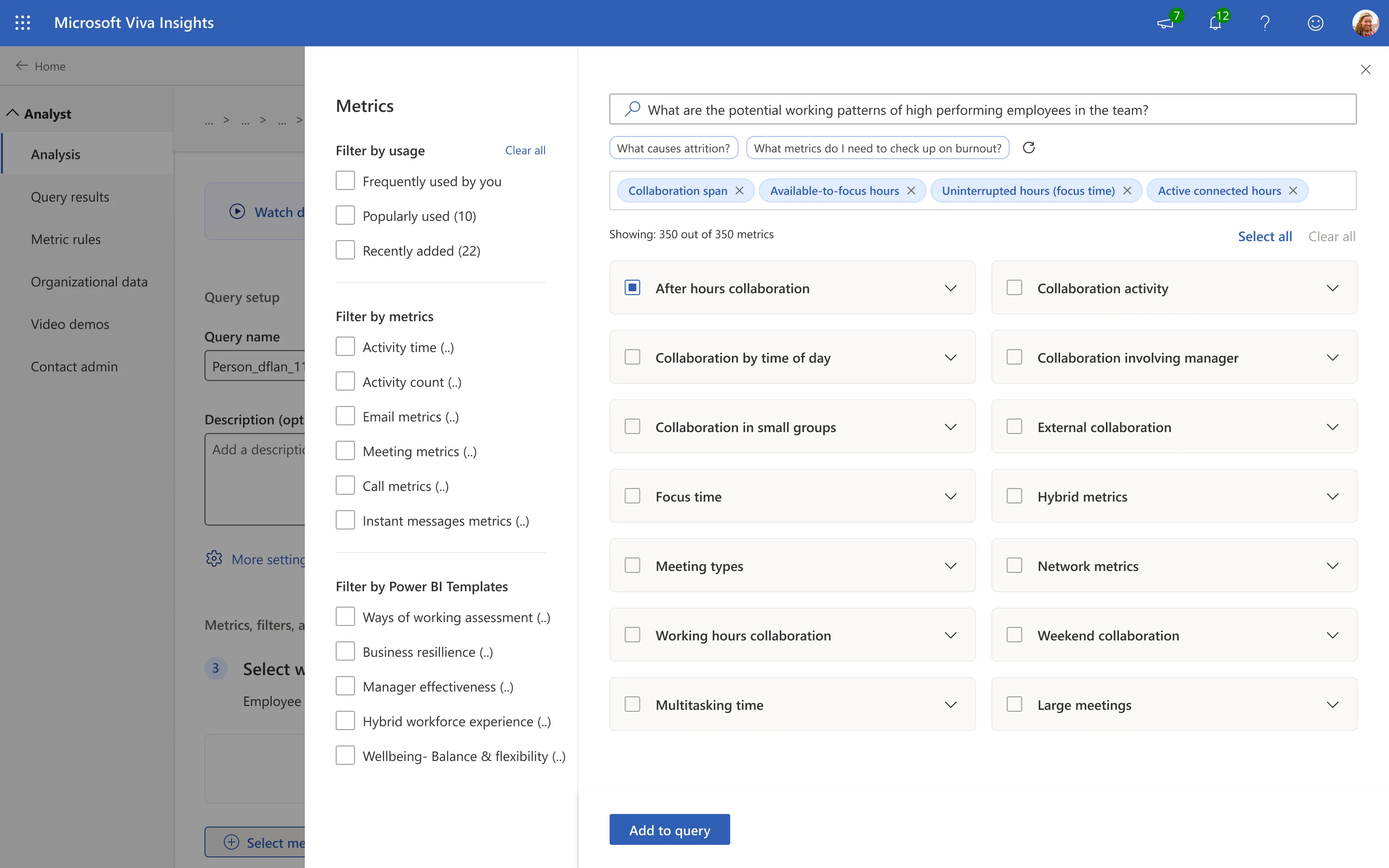The height and width of the screenshot is (868, 1389).
Task: Click the Select all link
Action: [1265, 236]
